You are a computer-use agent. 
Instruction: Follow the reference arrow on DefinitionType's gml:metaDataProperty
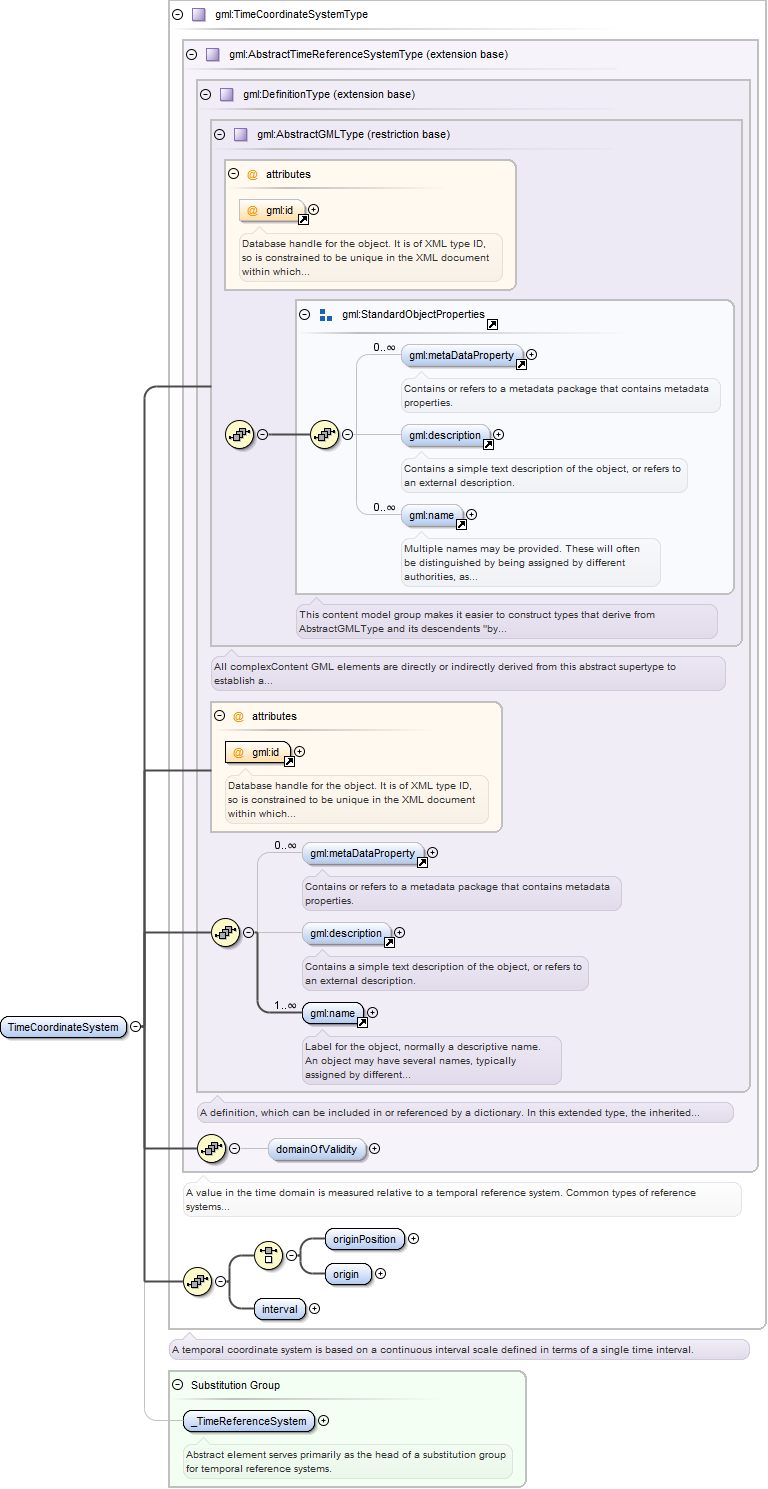pos(422,863)
